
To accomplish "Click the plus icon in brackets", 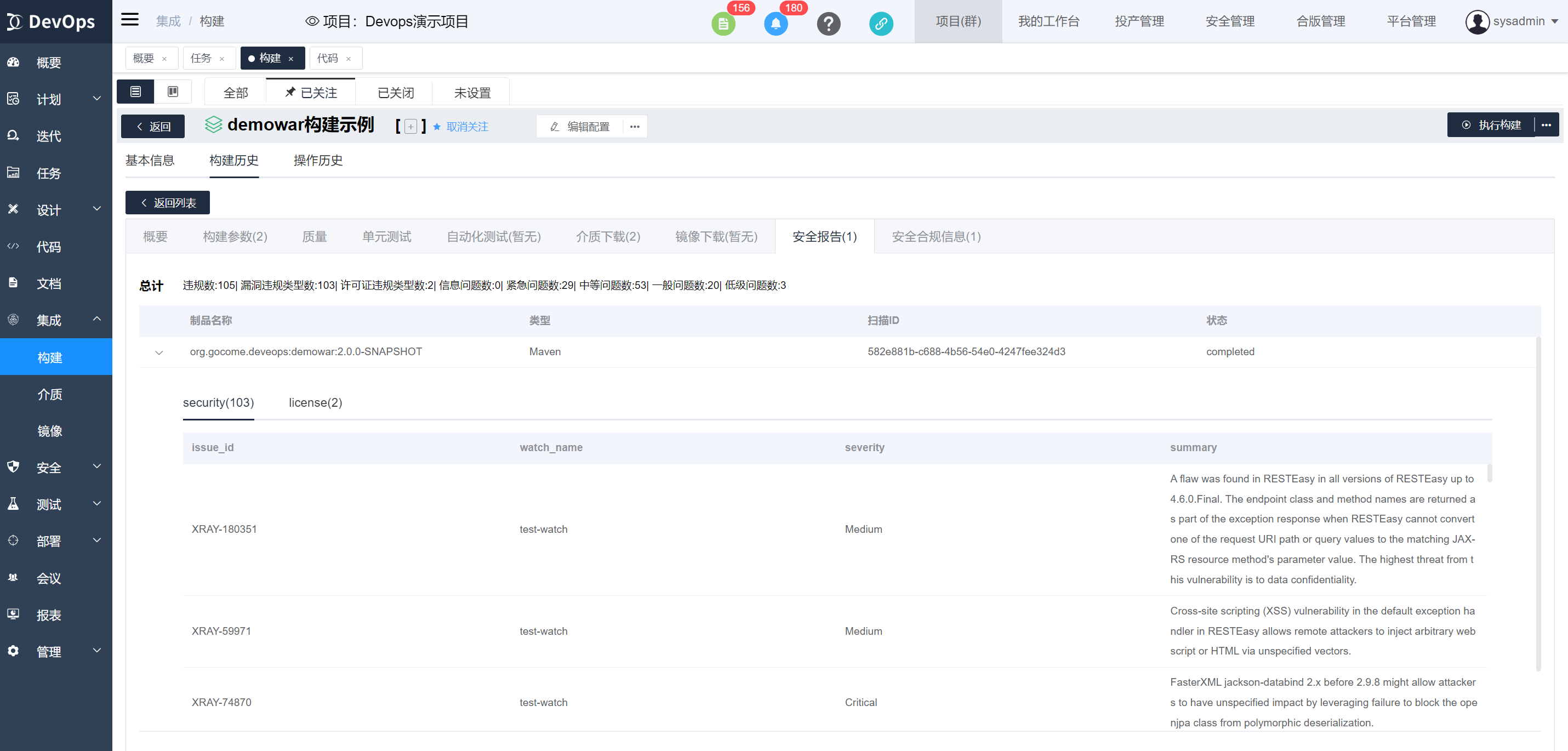I will 411,127.
